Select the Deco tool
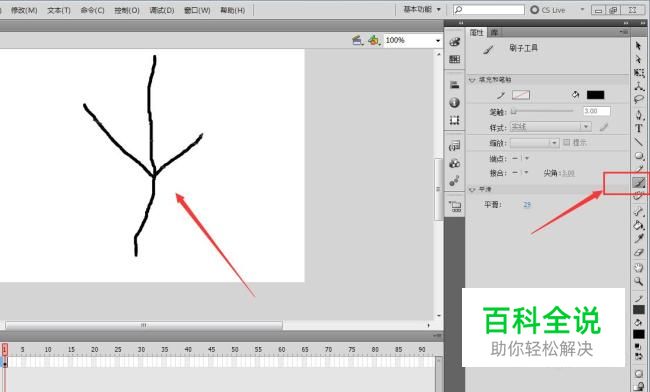650x392 pixels. [x=639, y=196]
